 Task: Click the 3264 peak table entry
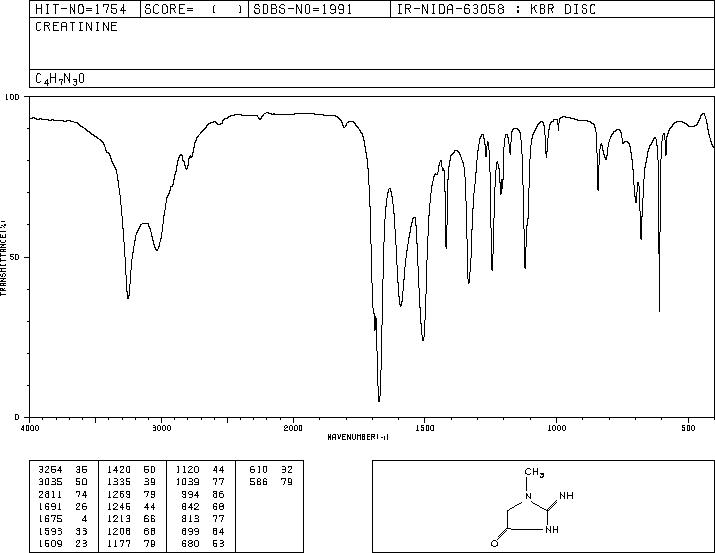coord(51,470)
